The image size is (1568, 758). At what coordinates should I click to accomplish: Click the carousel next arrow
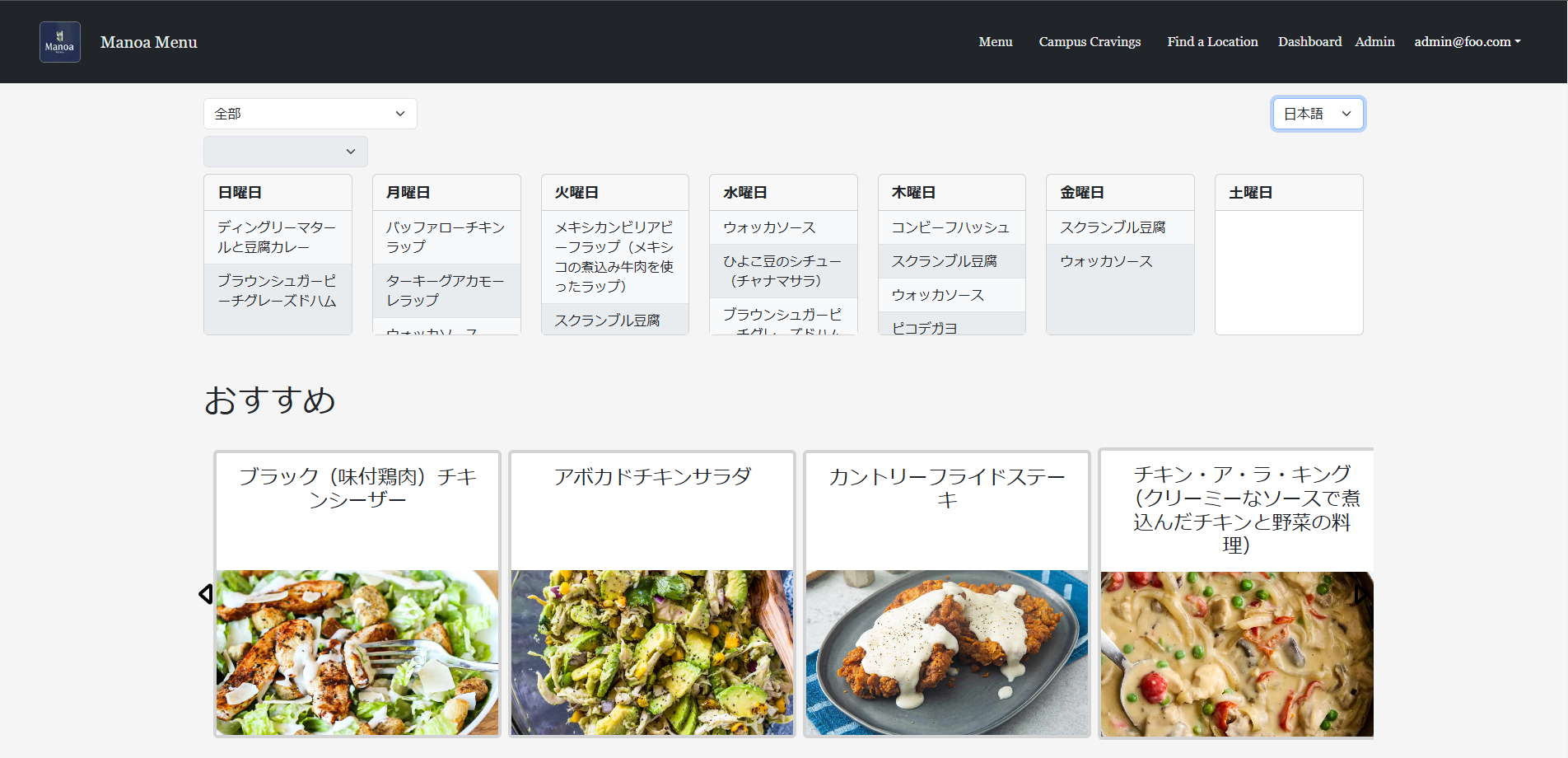(x=1360, y=593)
